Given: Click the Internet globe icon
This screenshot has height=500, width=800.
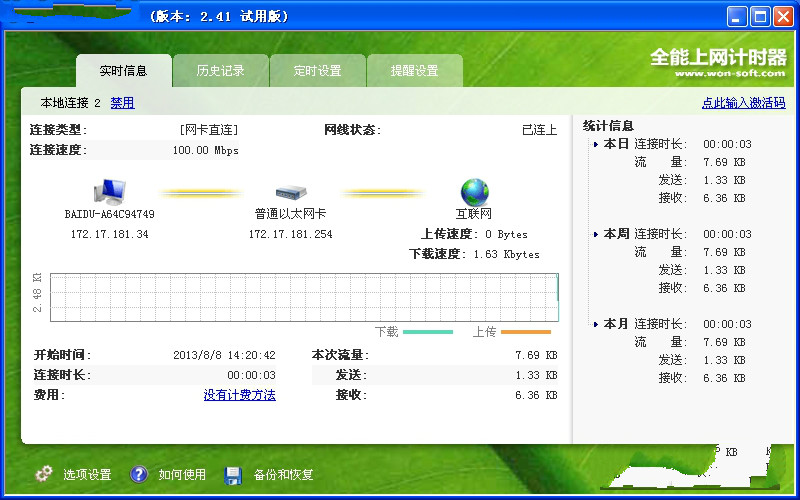Looking at the screenshot, I should 474,192.
